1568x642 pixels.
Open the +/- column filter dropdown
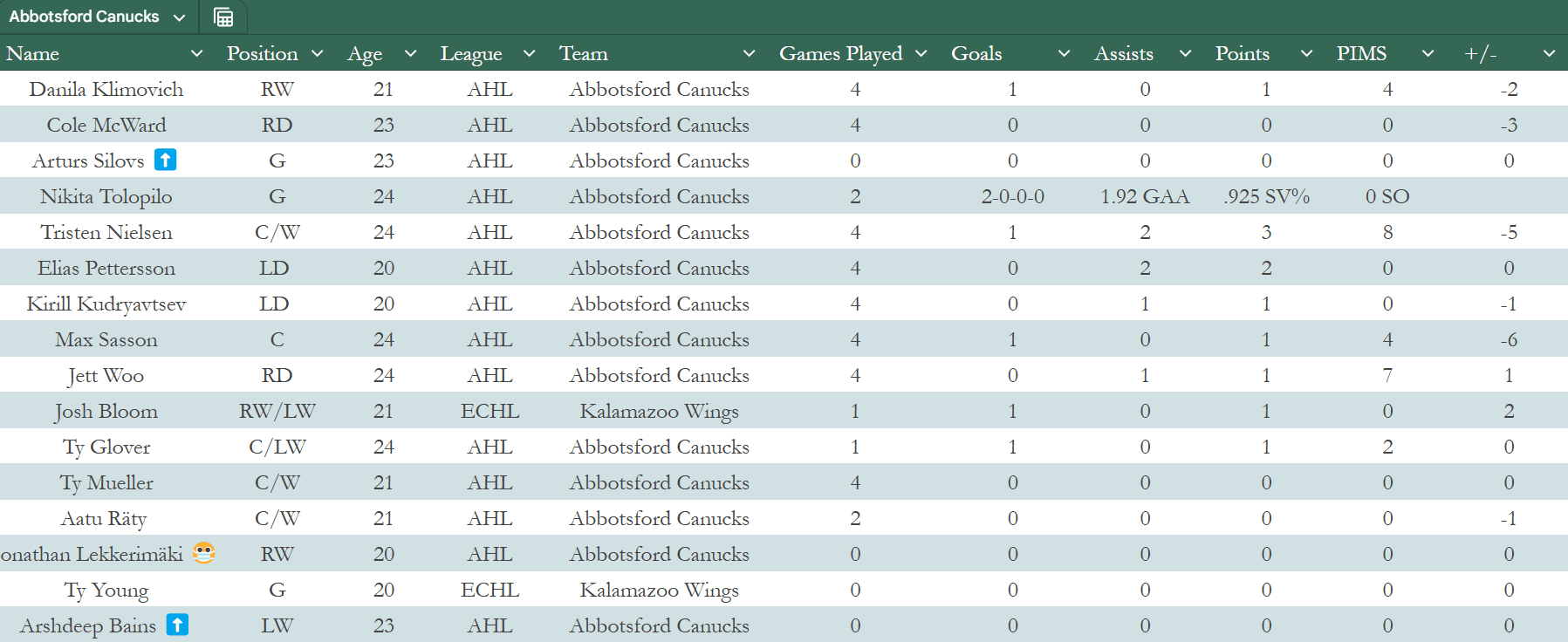1549,54
